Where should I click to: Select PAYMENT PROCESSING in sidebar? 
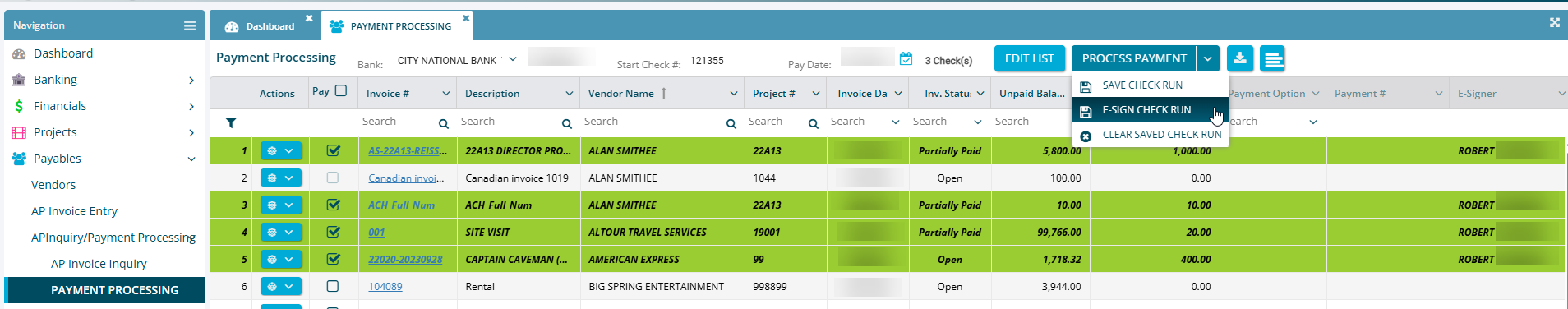click(105, 290)
